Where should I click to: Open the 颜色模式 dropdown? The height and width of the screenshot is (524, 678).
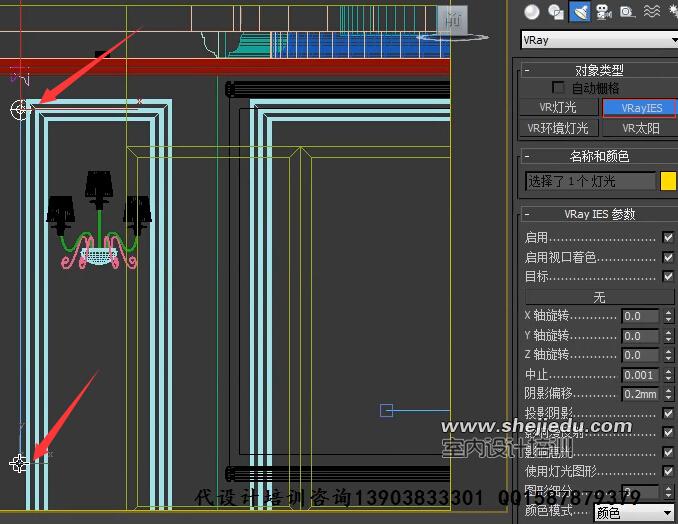pyautogui.click(x=635, y=513)
